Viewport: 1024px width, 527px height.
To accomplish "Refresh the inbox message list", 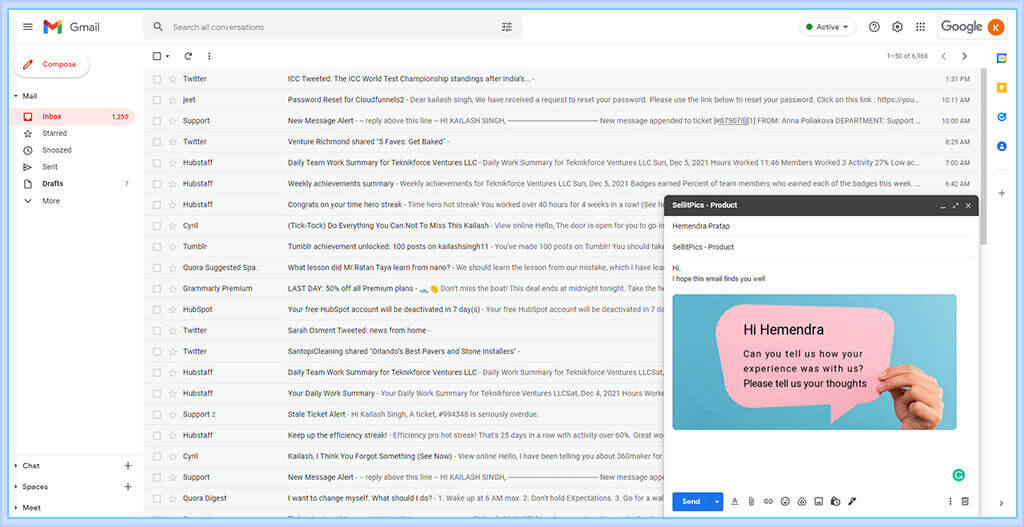I will coord(187,56).
